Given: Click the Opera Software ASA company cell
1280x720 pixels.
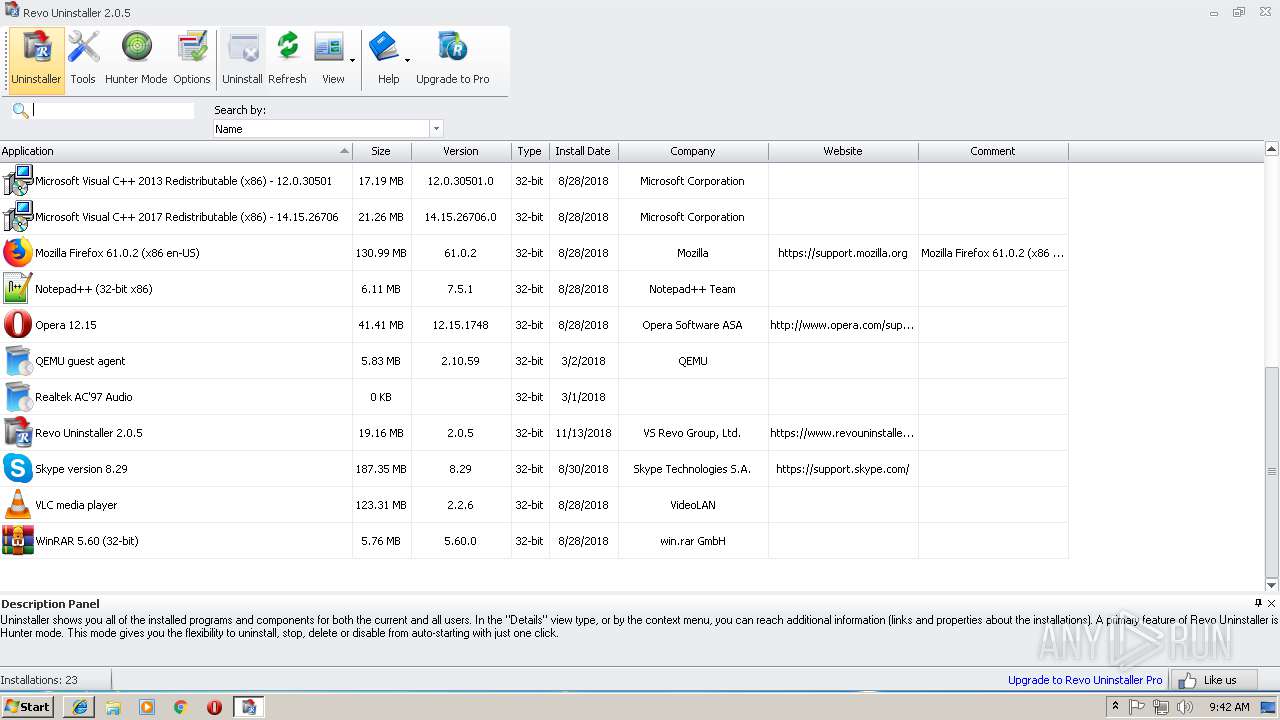Looking at the screenshot, I should click(693, 325).
